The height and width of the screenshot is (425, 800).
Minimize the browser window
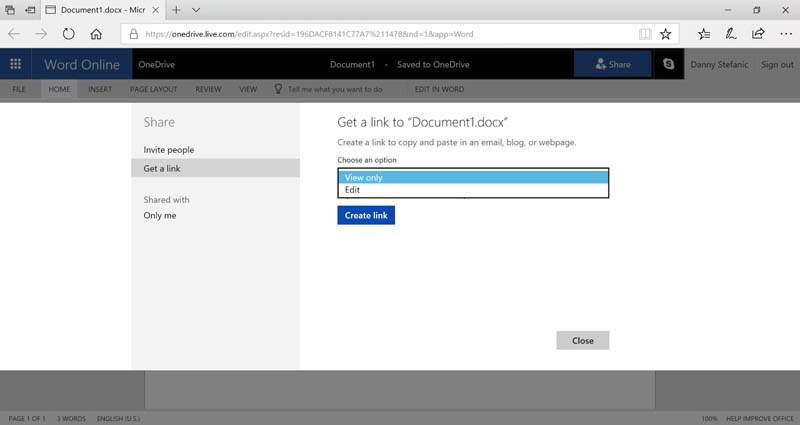point(728,10)
